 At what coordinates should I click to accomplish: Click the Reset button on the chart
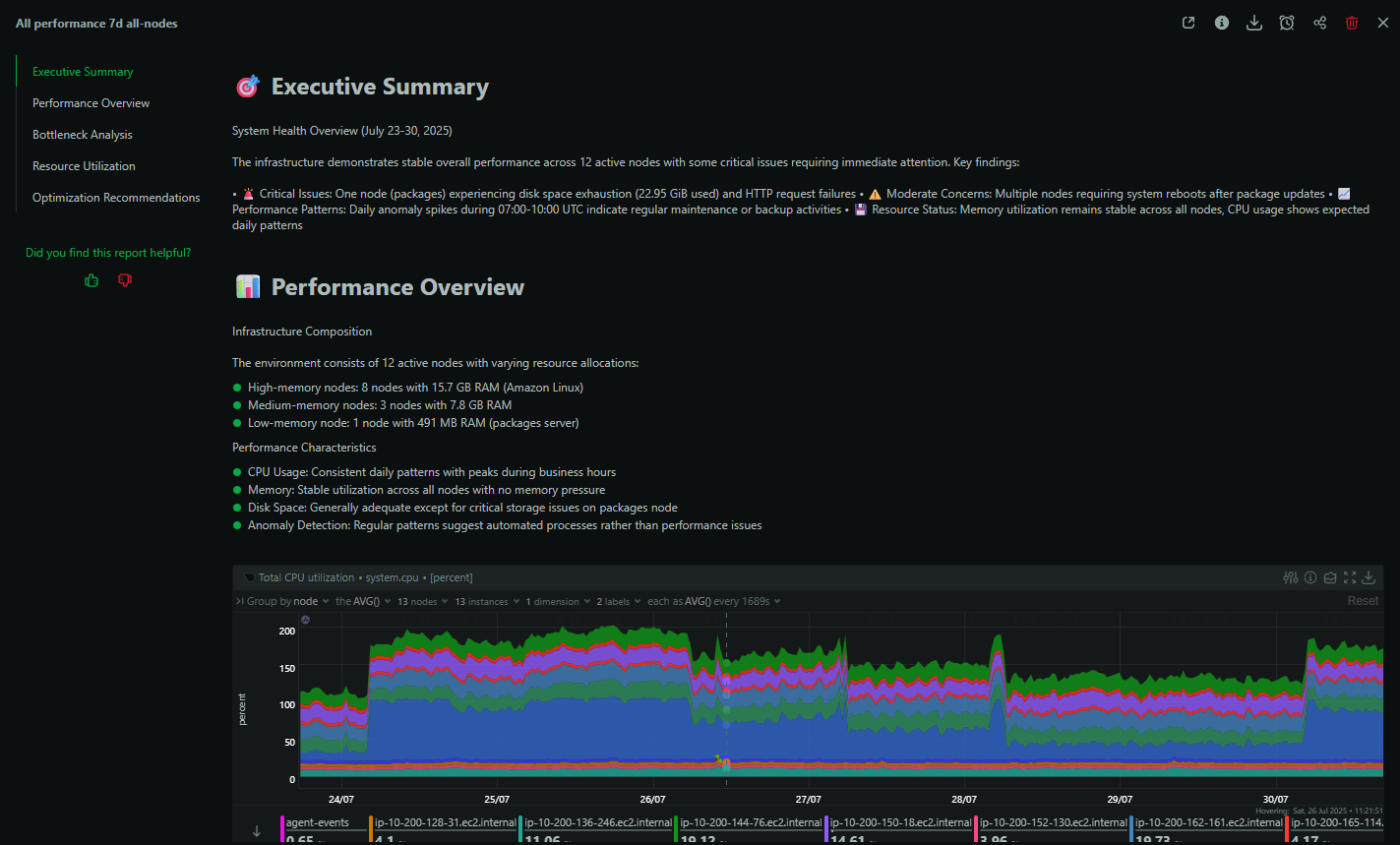1363,600
